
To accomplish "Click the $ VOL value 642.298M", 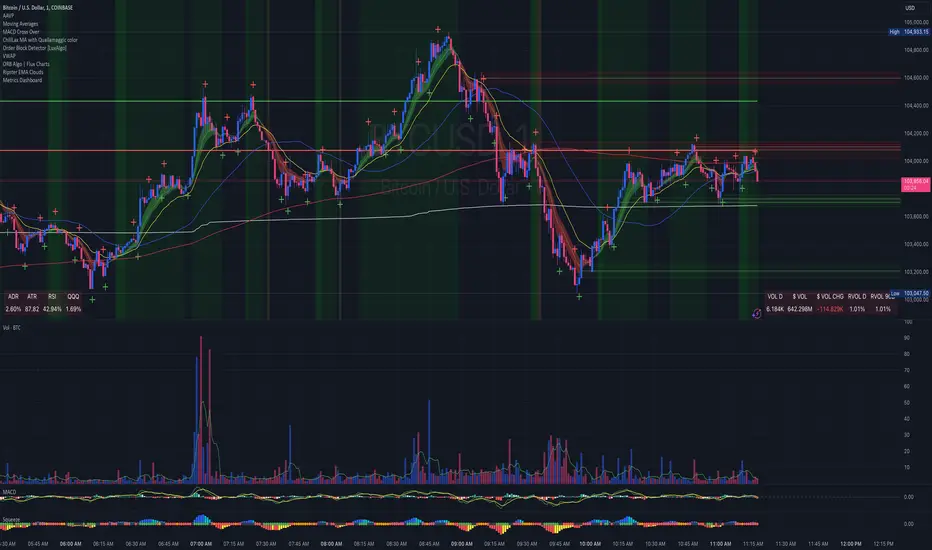I will 799,309.
